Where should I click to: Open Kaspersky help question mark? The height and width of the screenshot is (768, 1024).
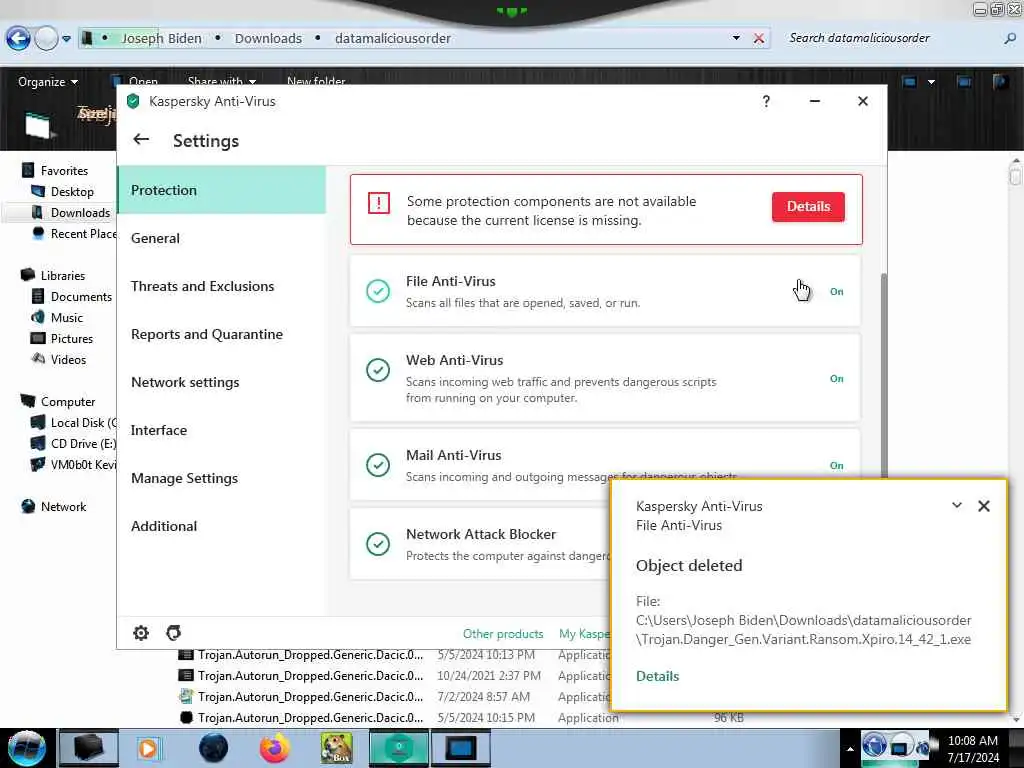pos(766,101)
